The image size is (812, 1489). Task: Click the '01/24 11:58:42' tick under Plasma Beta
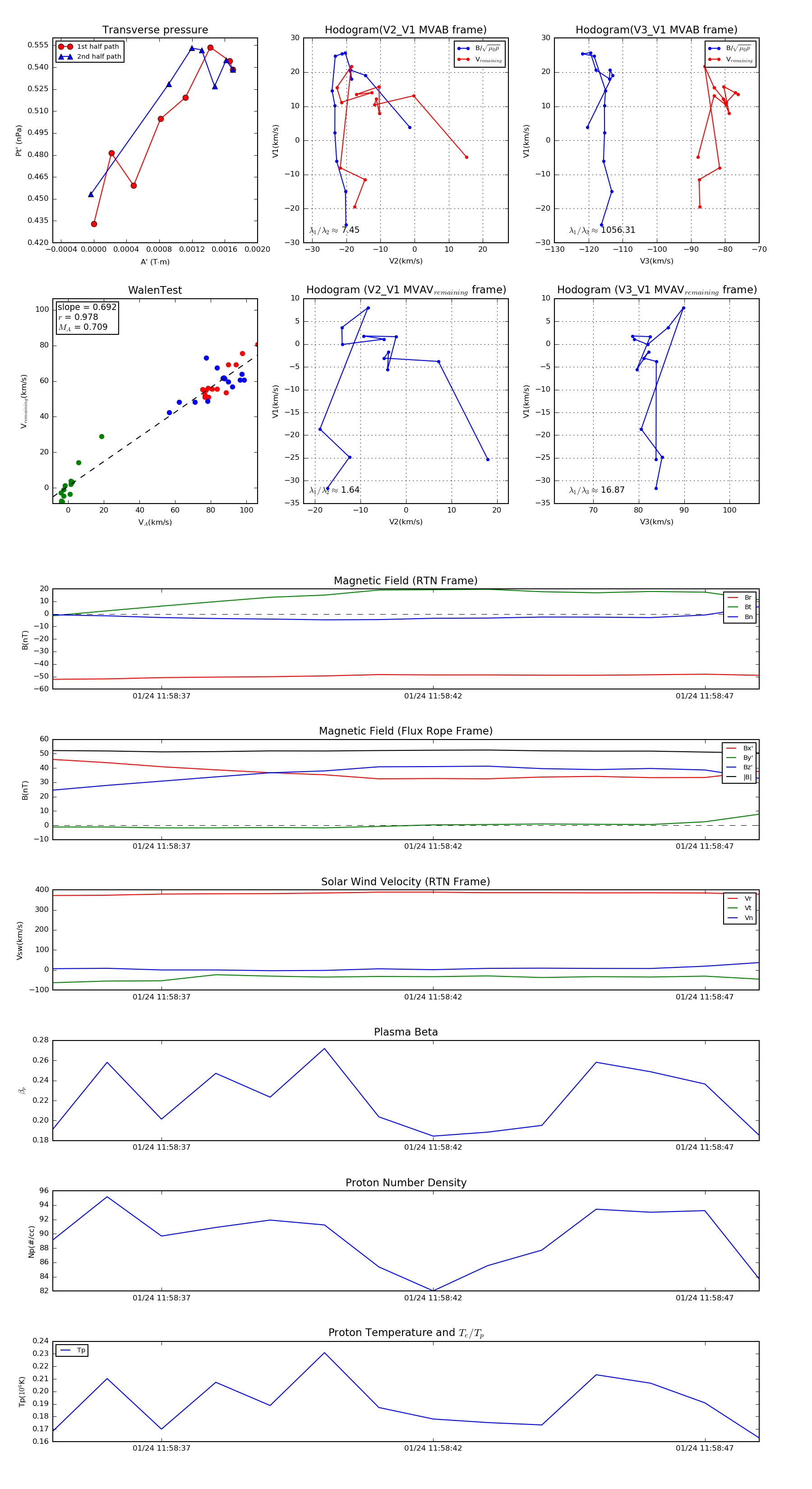pos(433,1147)
